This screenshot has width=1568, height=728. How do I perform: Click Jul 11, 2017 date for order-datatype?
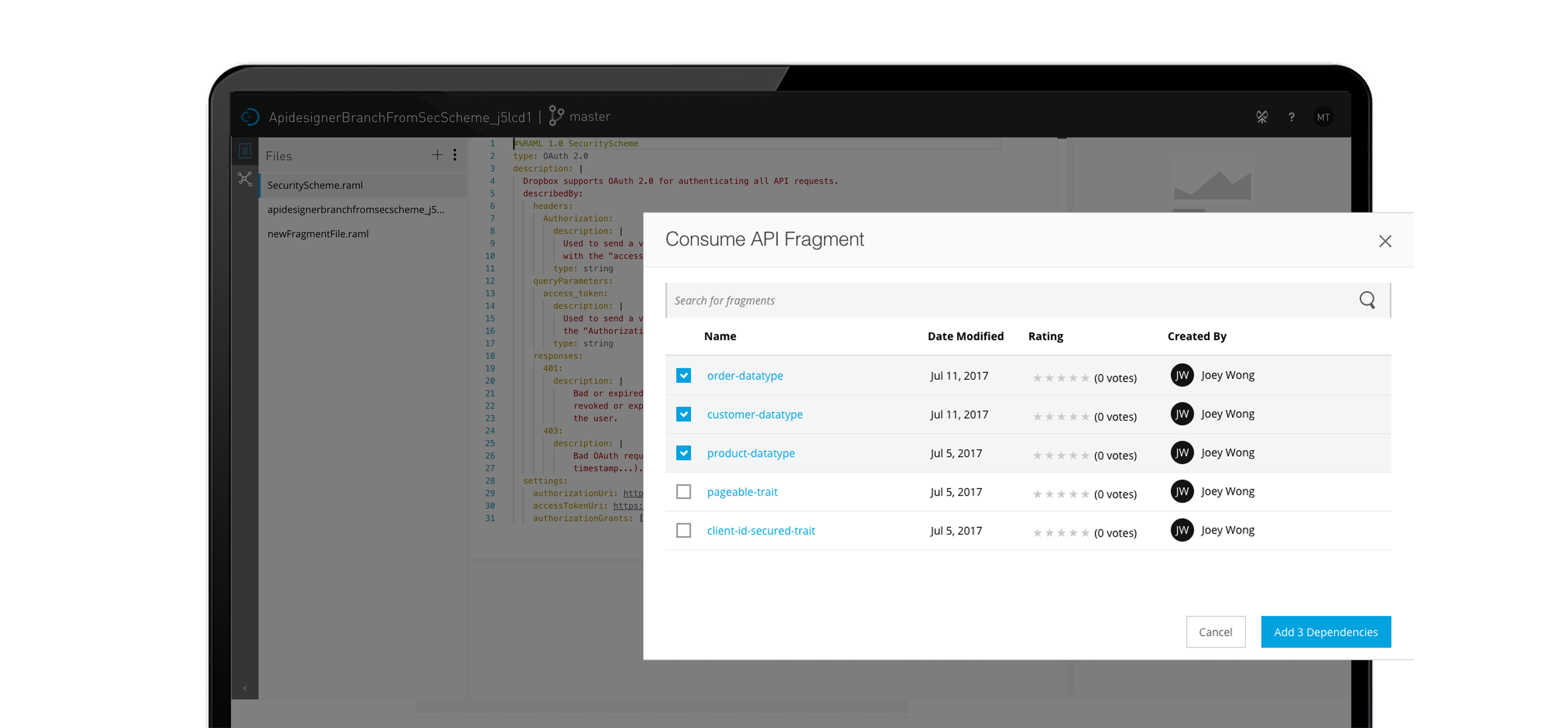pos(959,376)
